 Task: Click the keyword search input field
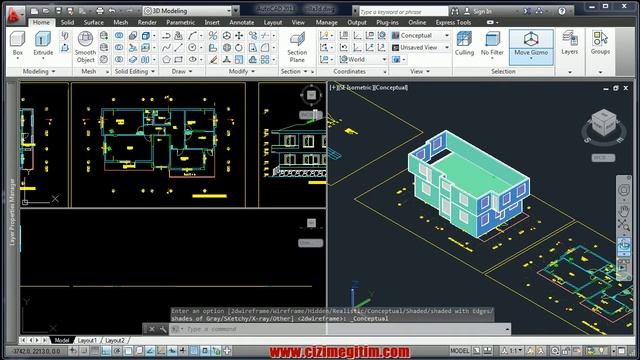[x=403, y=12]
